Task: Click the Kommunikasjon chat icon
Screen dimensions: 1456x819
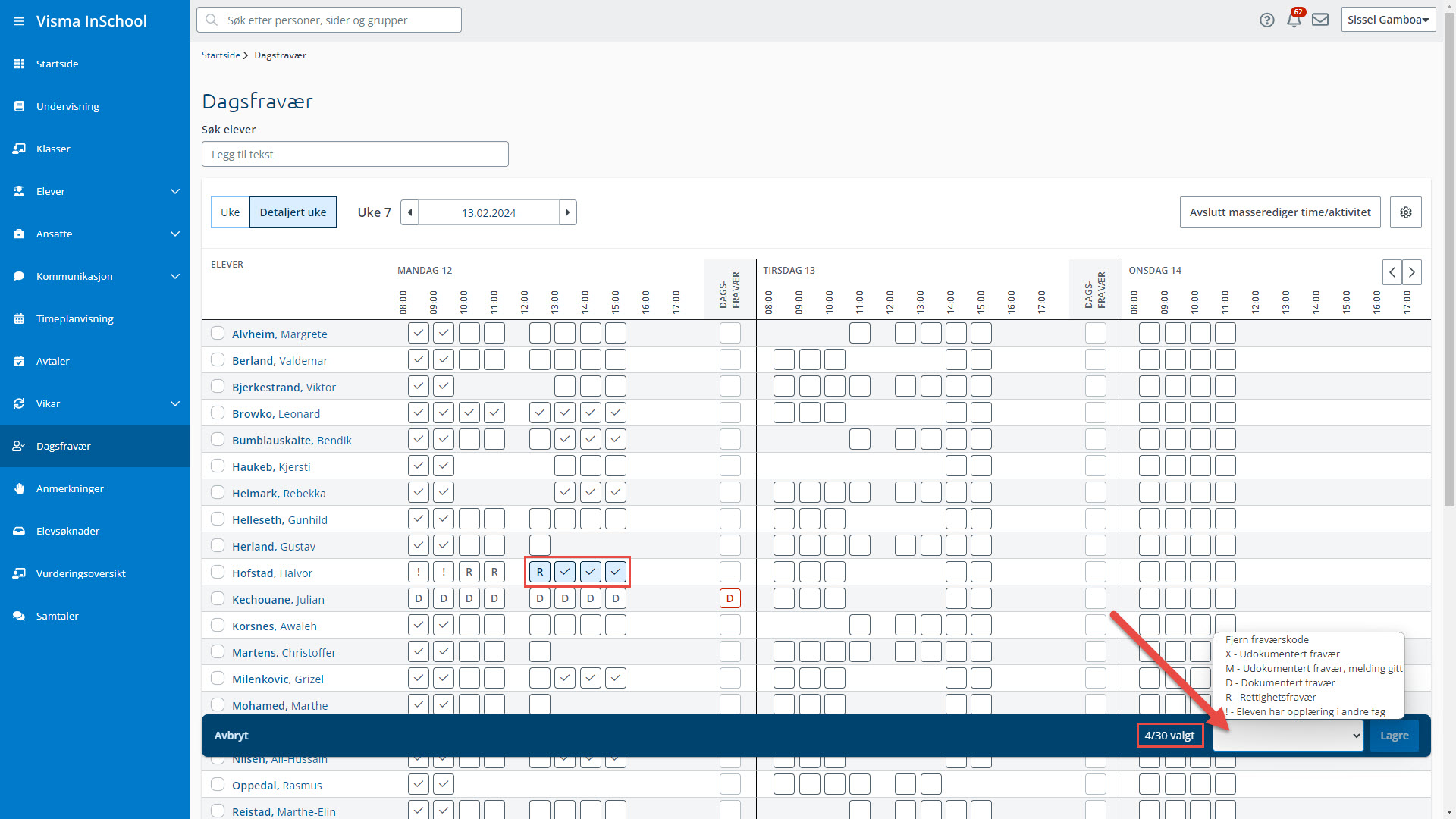Action: (19, 276)
